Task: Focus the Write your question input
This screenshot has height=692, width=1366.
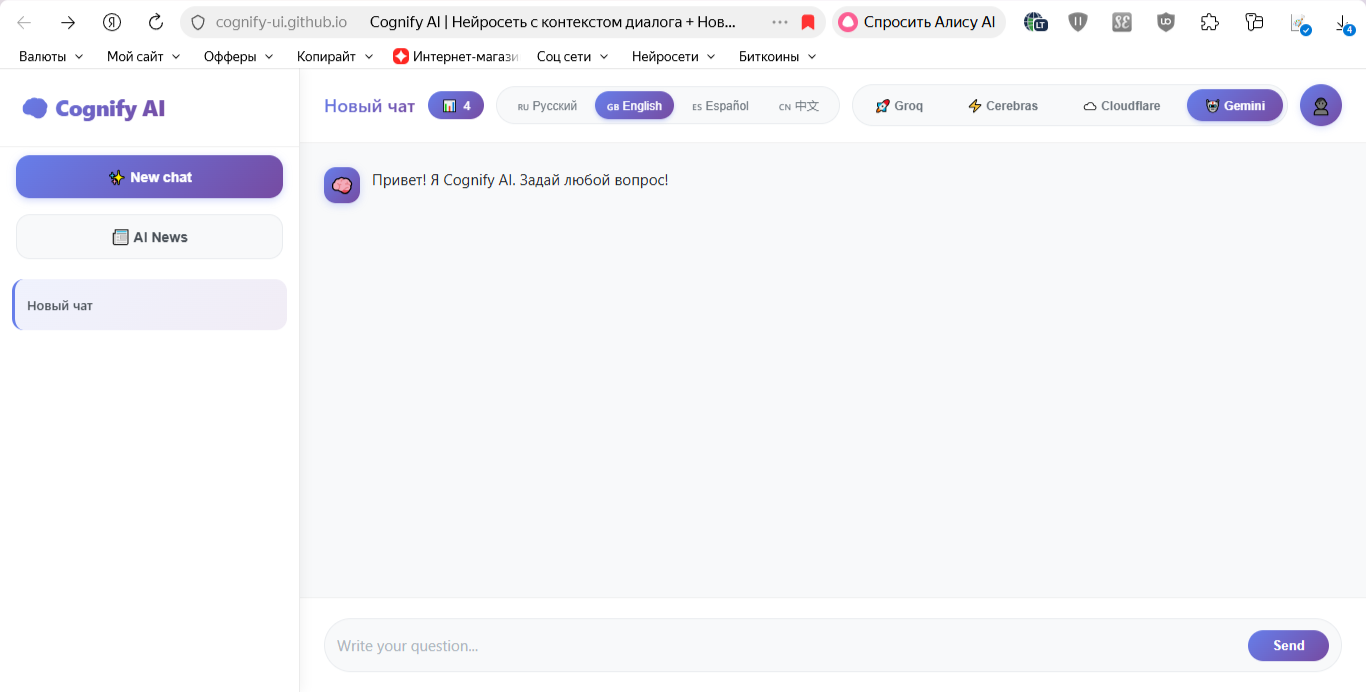Action: (786, 645)
